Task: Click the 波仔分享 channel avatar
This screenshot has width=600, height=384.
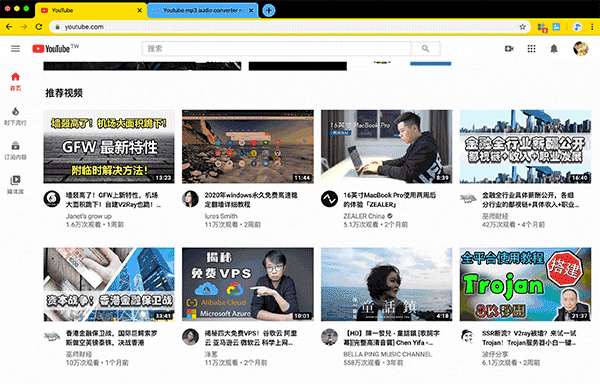Action: point(468,337)
